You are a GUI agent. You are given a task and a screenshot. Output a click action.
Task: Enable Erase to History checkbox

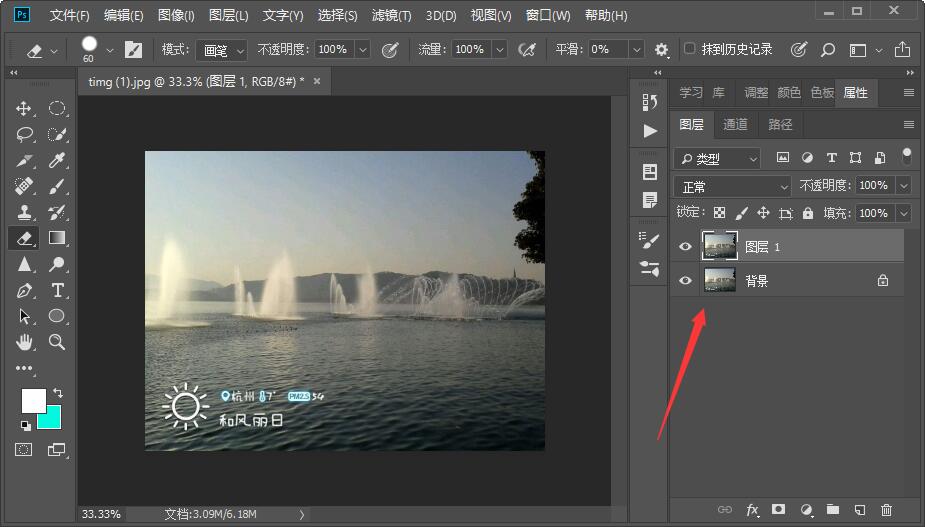coord(690,48)
